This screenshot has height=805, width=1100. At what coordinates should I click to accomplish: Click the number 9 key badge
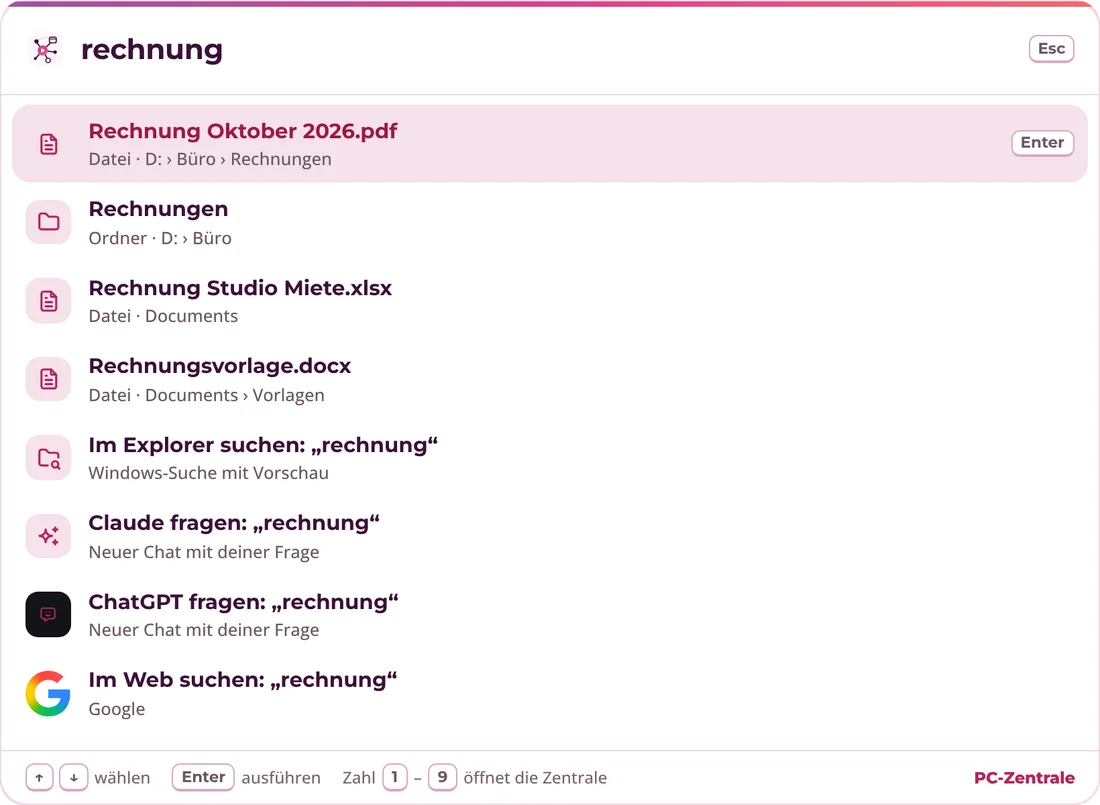(442, 777)
